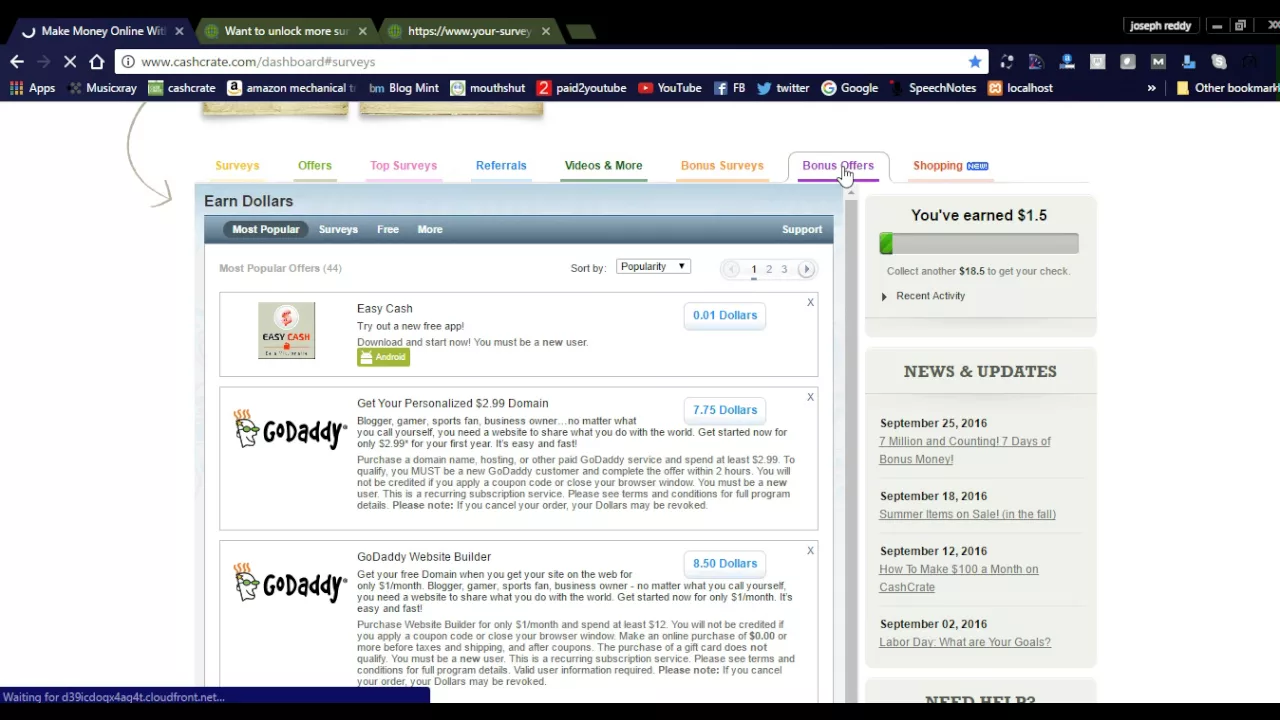Open 'Labor Day: What are Your Goals?' link

pyautogui.click(x=965, y=642)
